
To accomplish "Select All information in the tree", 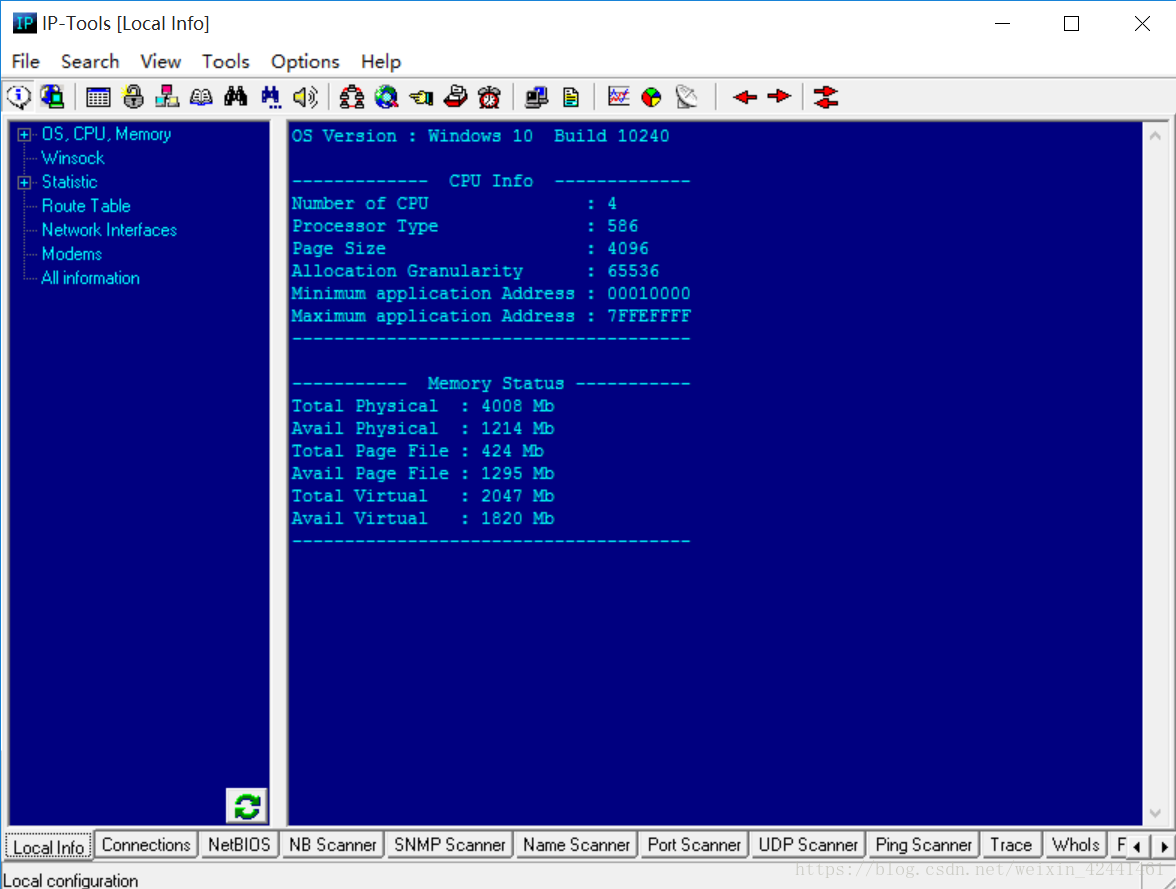I will [91, 278].
